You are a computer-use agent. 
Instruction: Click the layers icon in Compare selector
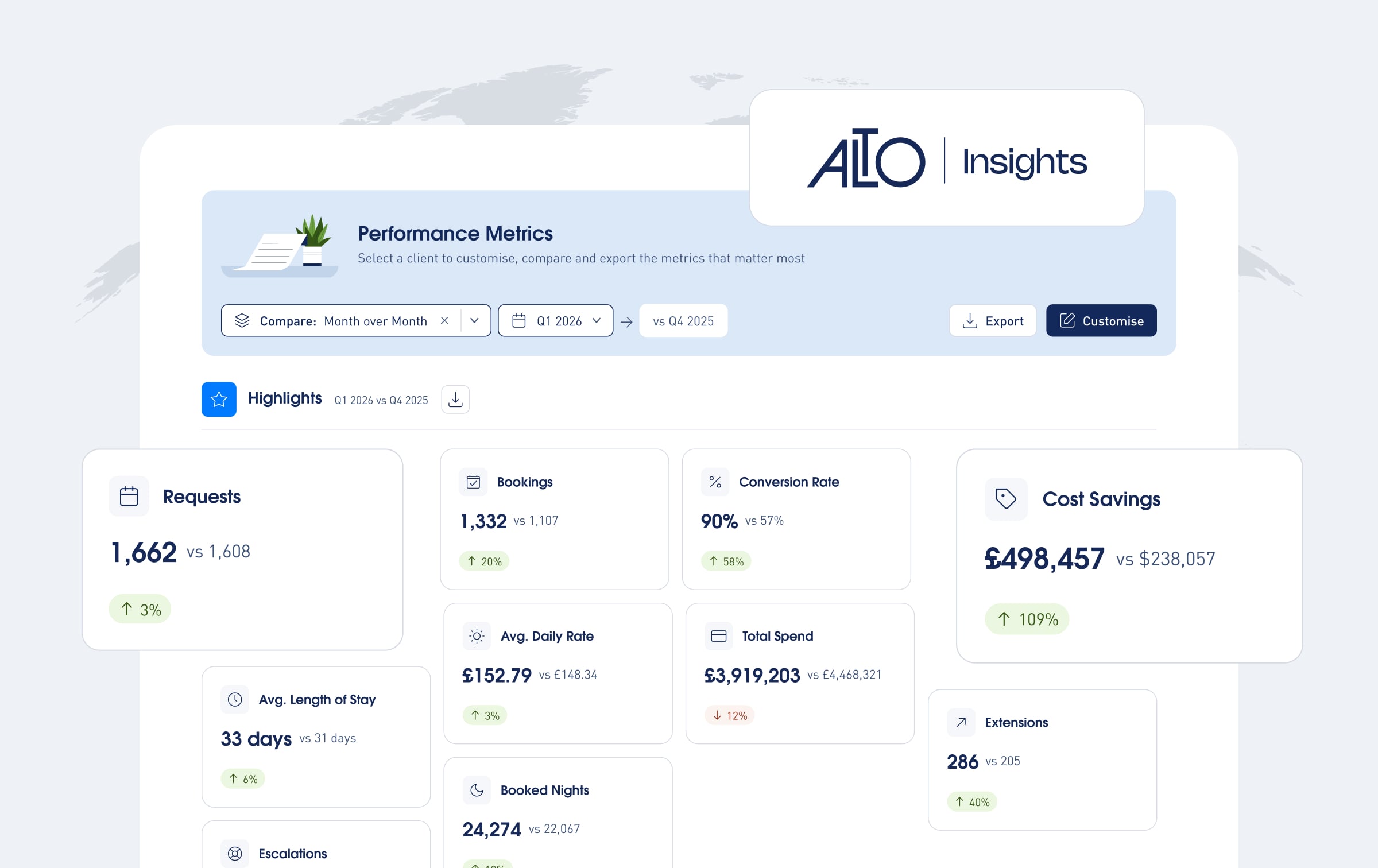point(242,321)
